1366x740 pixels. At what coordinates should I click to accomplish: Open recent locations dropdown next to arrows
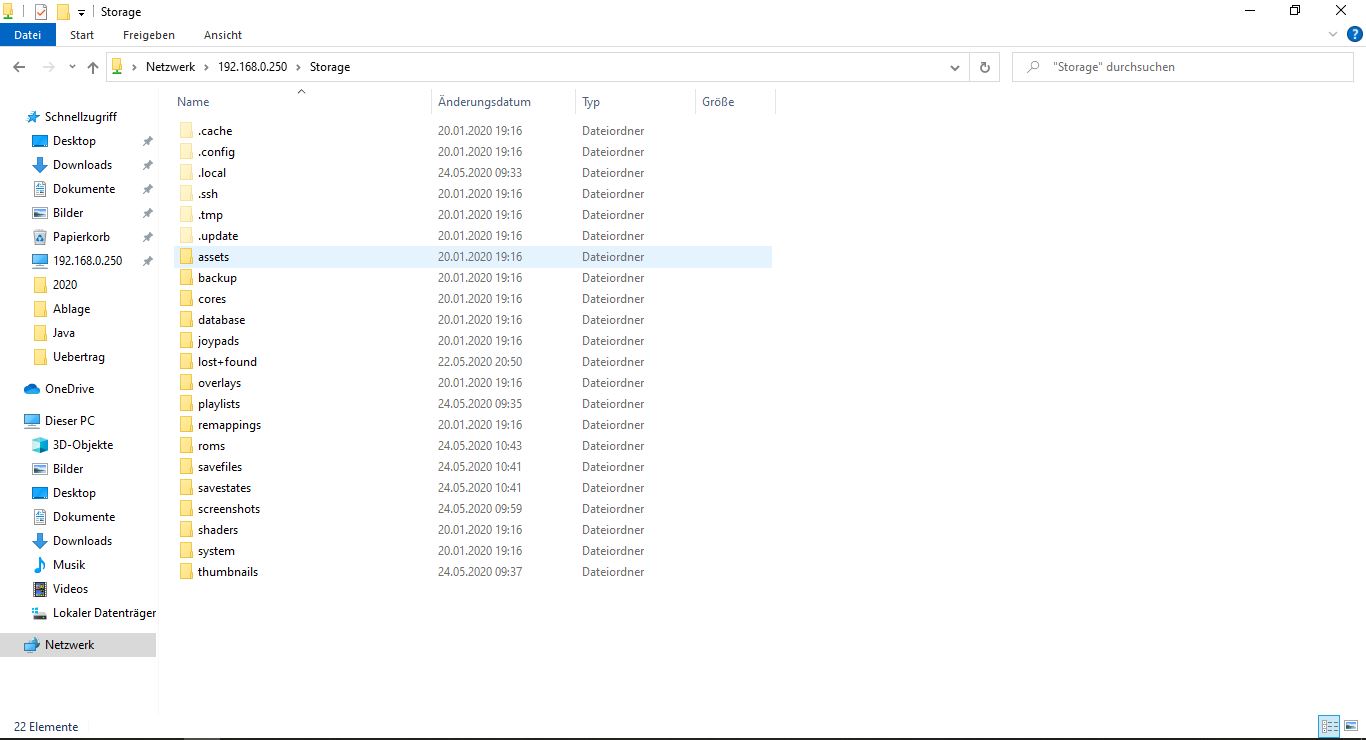click(72, 67)
